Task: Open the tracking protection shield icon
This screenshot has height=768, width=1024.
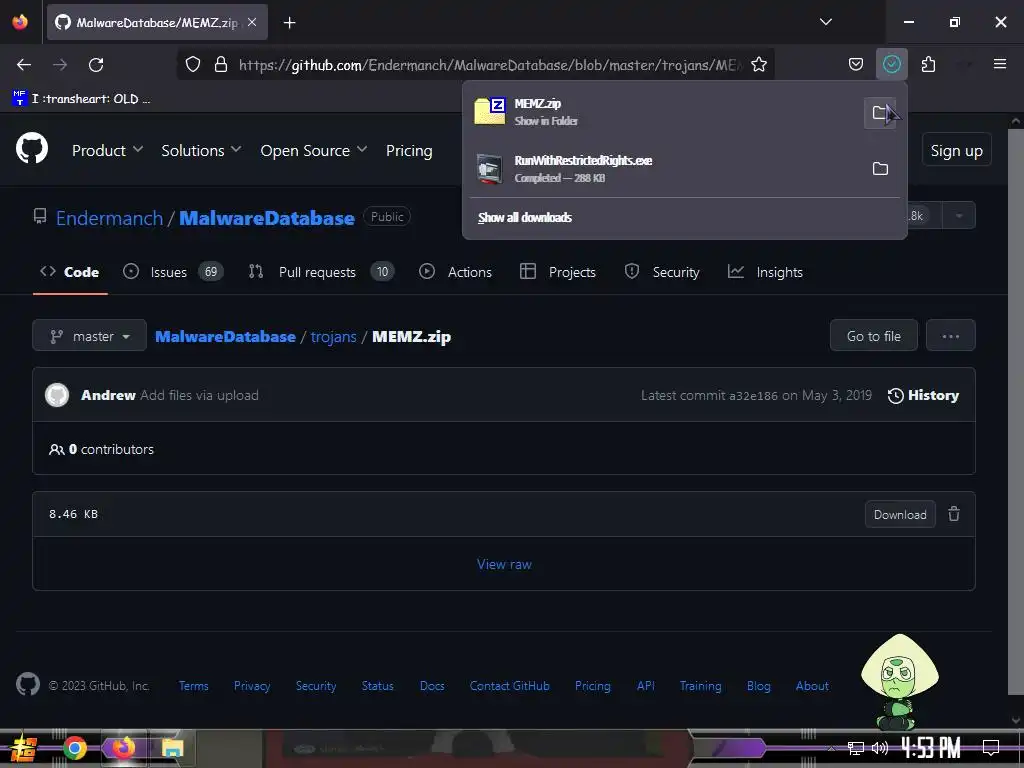Action: click(193, 65)
